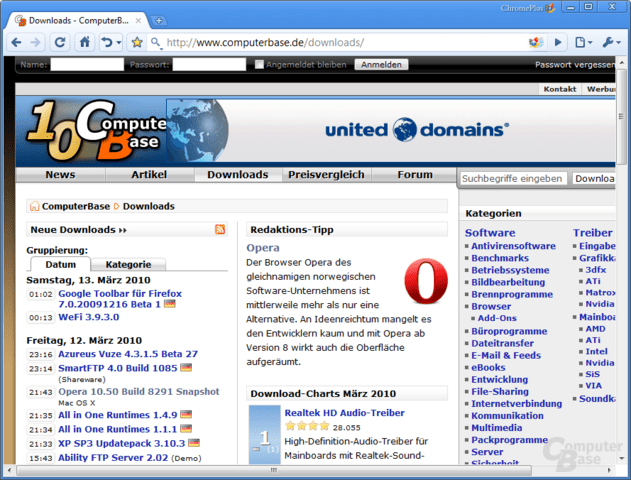Viewport: 631px width, 480px height.
Task: Click the horizontal scrollbar thumb
Action: (x=274, y=470)
